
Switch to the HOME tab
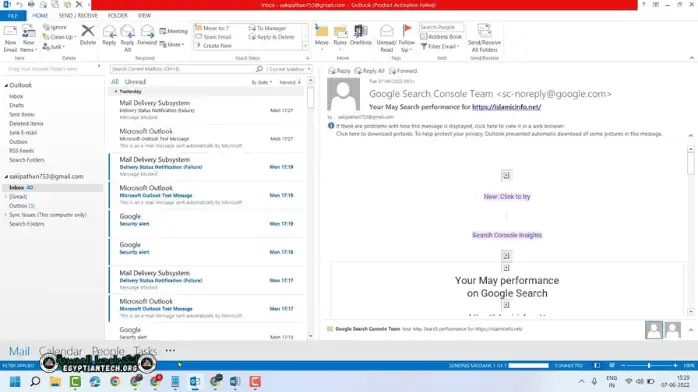tap(40, 16)
